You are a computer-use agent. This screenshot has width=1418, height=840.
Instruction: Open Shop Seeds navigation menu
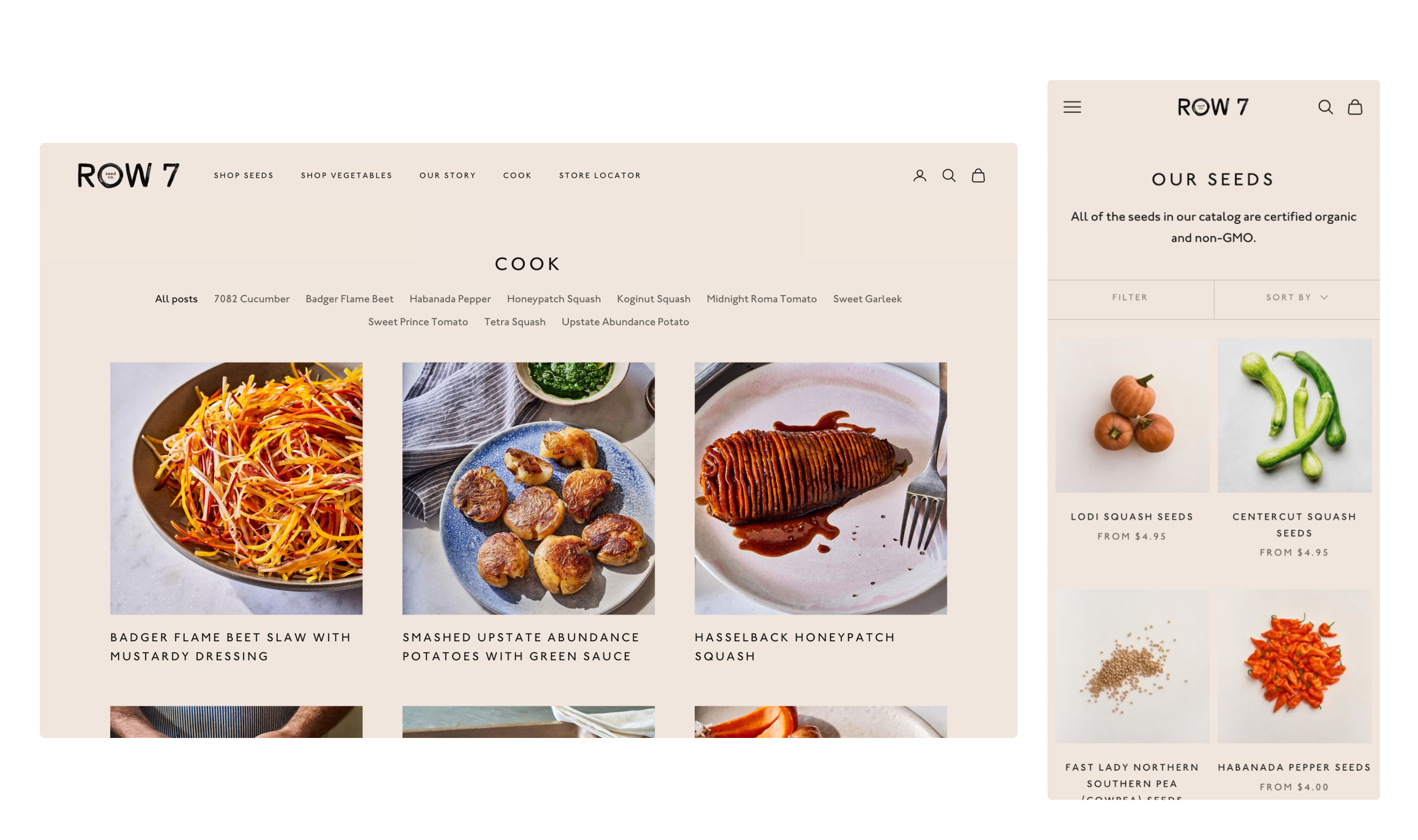click(x=243, y=176)
